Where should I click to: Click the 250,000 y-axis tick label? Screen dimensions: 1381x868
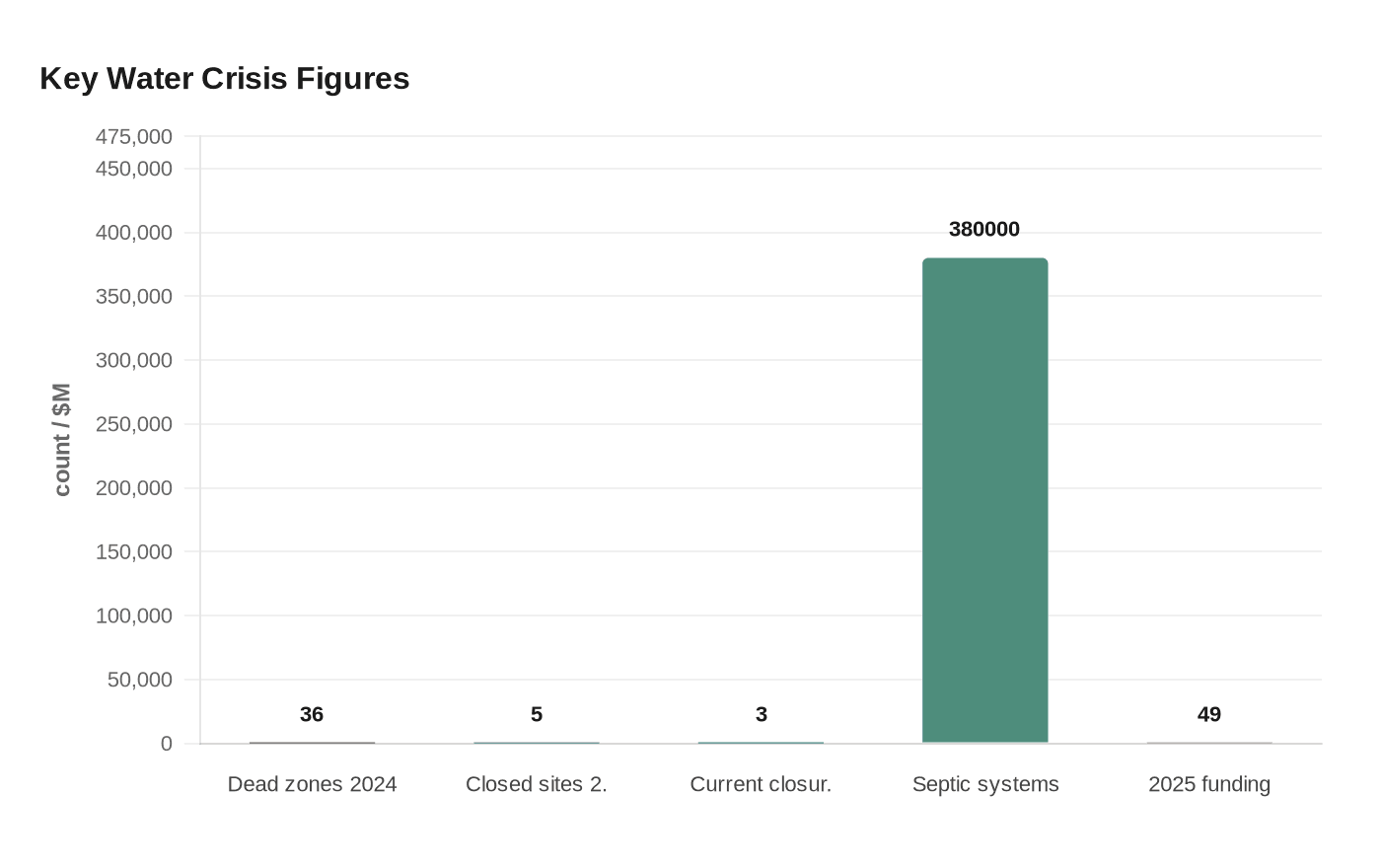134,424
